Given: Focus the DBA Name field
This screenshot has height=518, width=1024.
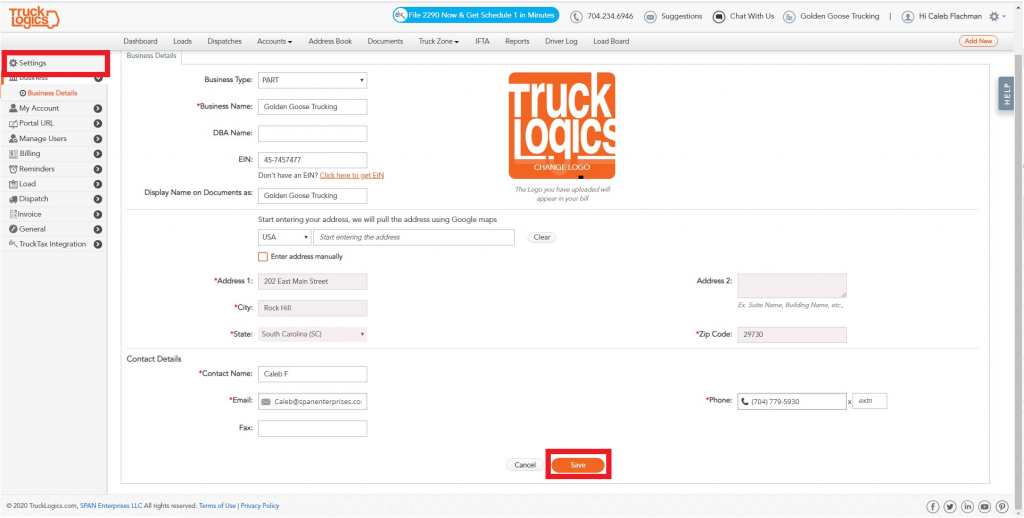Looking at the screenshot, I should point(312,133).
